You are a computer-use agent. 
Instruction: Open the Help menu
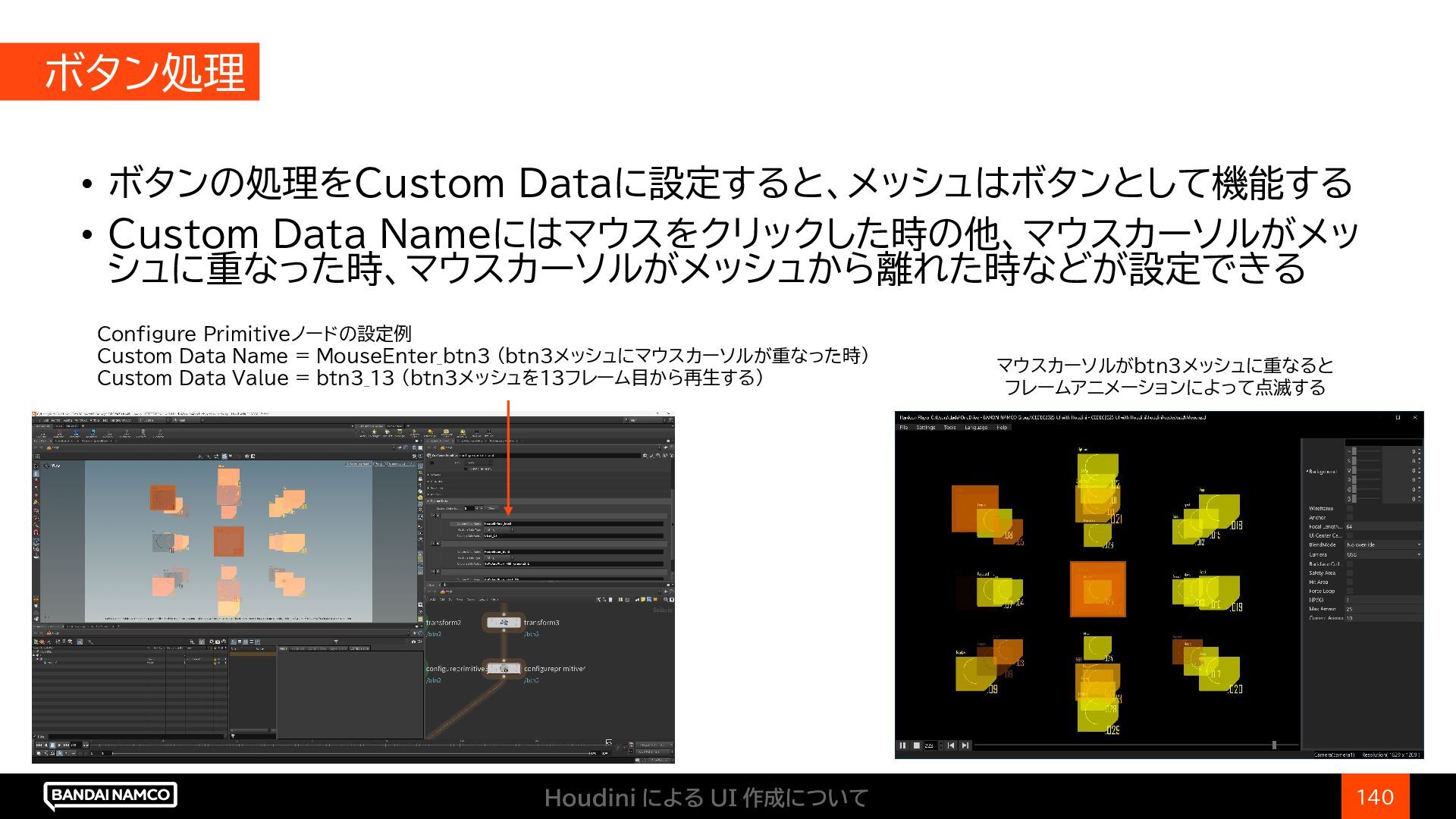click(x=1002, y=428)
